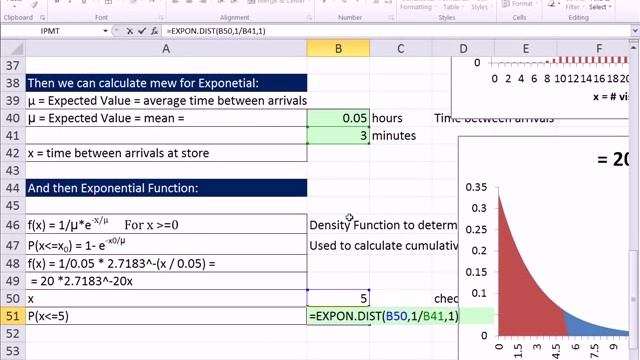The width and height of the screenshot is (640, 360).
Task: Click cell with f(x) = 1/μ*e density formula
Action: (166, 224)
